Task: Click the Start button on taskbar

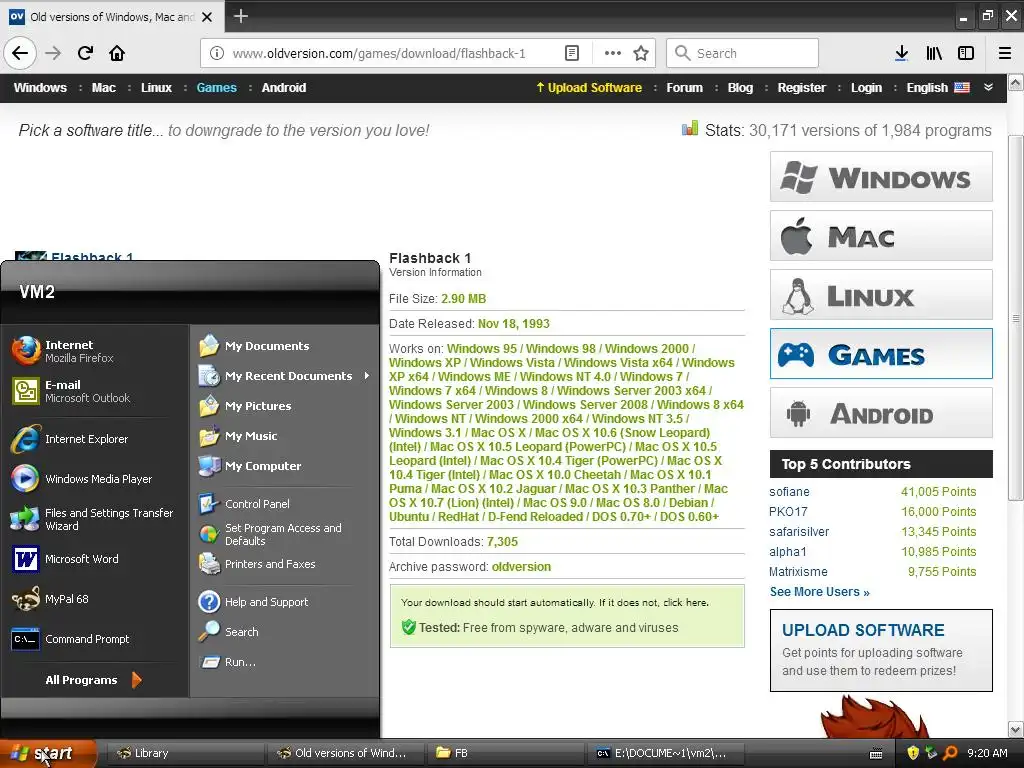Action: (48, 753)
